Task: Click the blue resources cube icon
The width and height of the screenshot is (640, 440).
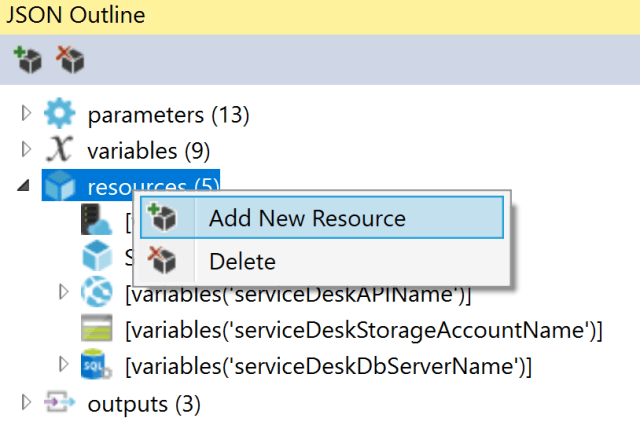Action: point(60,187)
